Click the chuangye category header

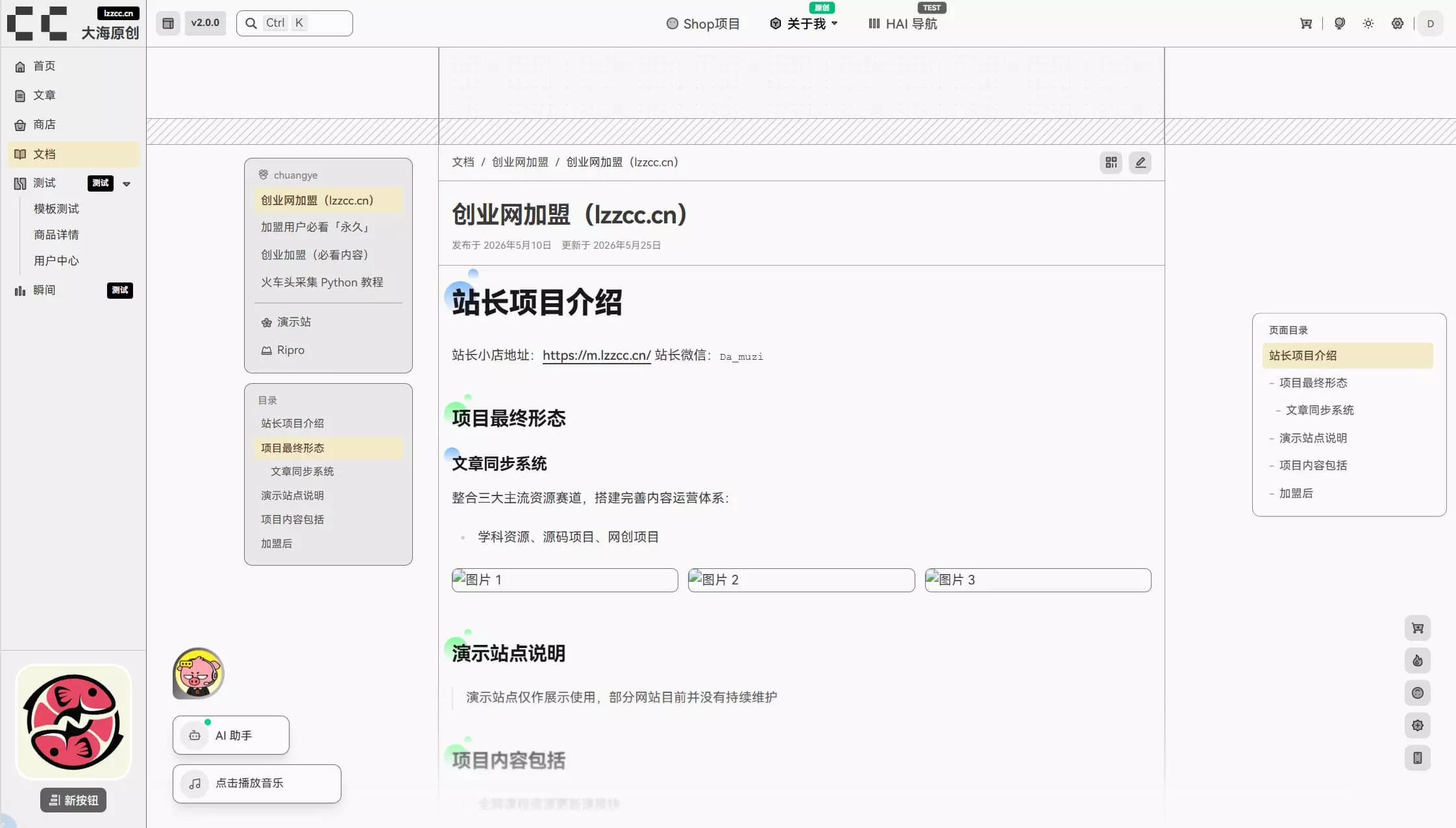pyautogui.click(x=288, y=175)
